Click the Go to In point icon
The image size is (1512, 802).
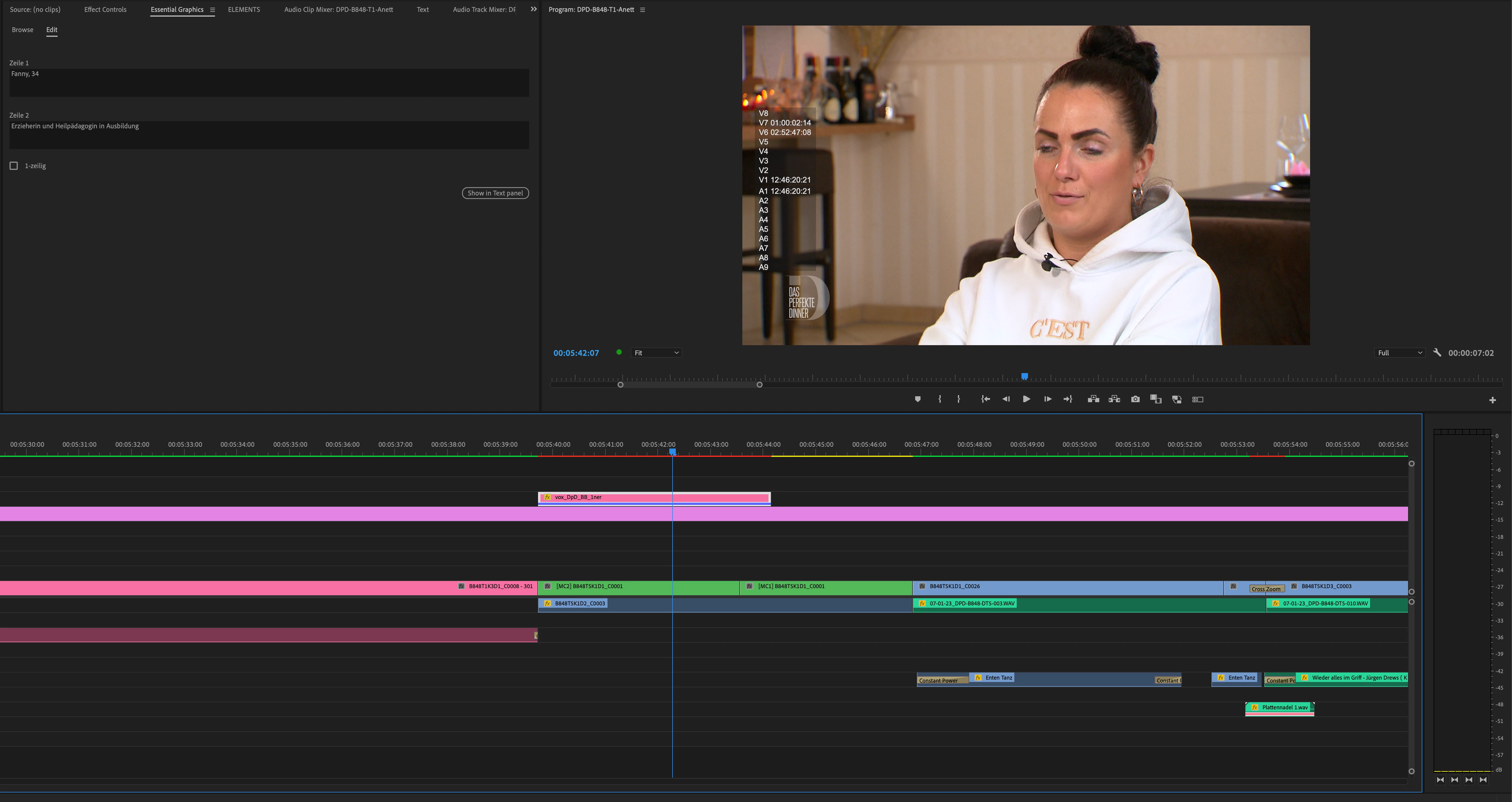(986, 399)
